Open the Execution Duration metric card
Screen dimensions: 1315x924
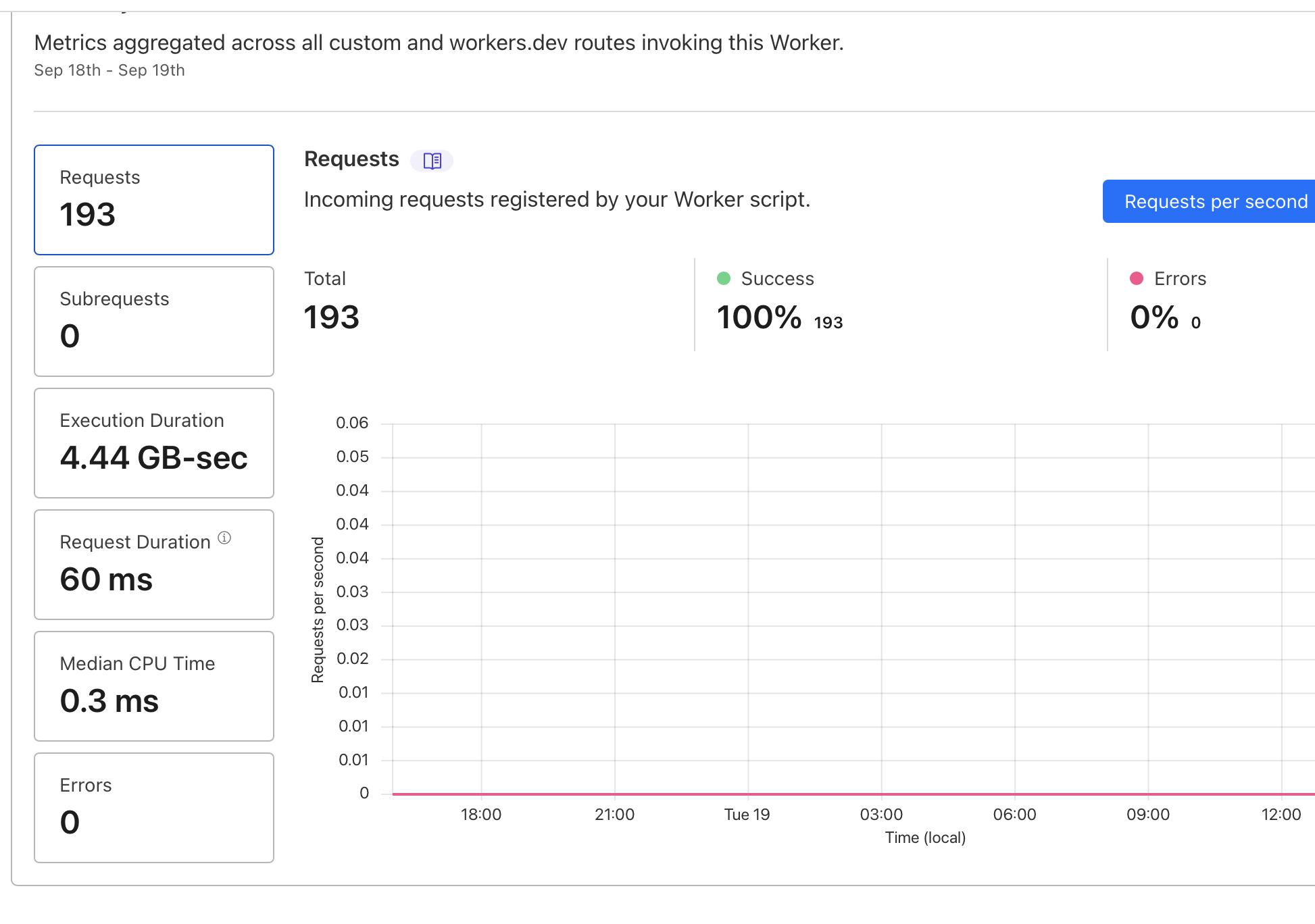153,443
